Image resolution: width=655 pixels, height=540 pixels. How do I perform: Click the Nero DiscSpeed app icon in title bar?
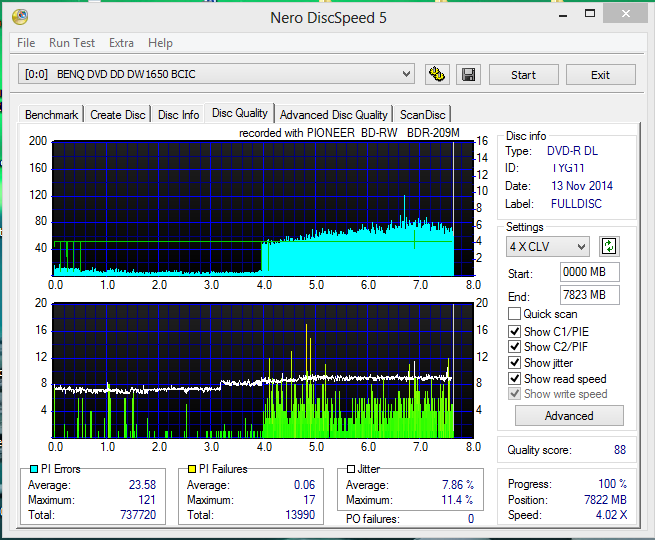20,17
